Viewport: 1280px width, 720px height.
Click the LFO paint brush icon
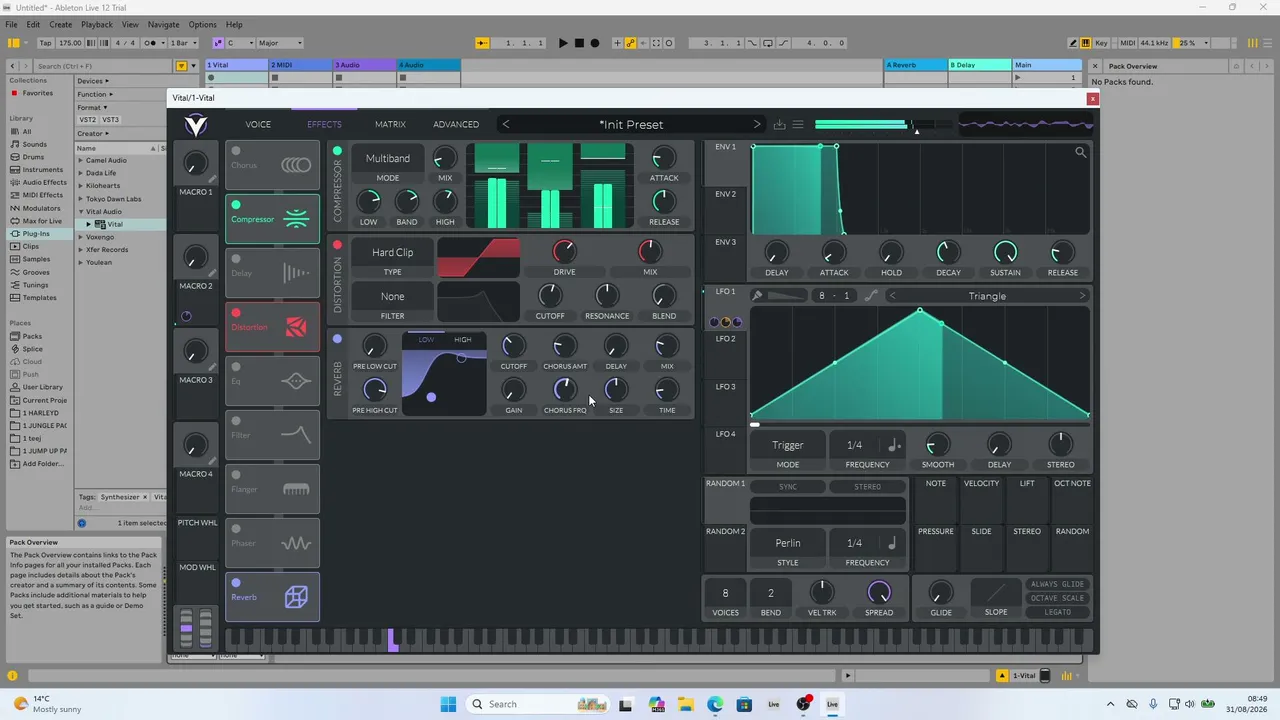(757, 295)
